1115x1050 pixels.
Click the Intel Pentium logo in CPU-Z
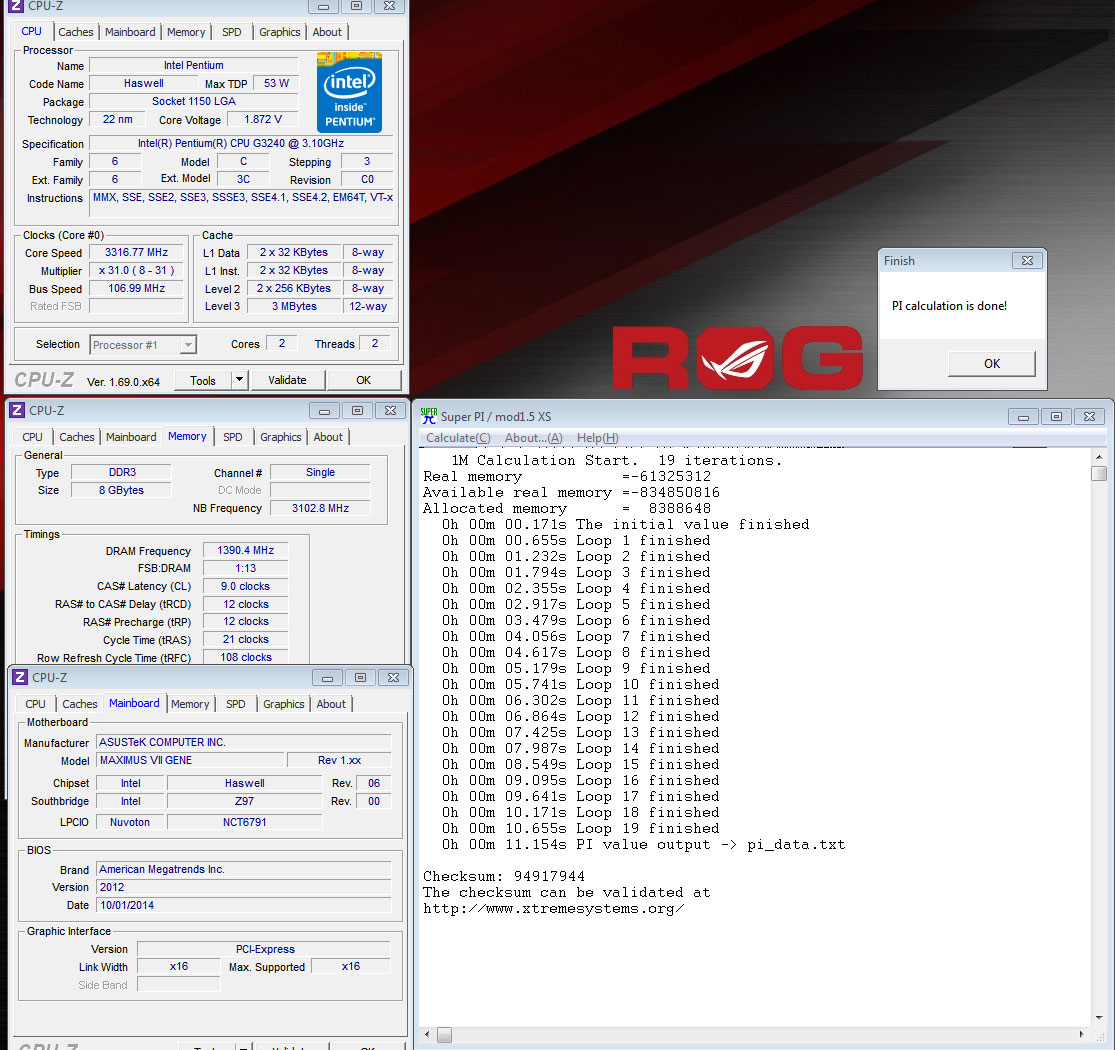click(349, 92)
